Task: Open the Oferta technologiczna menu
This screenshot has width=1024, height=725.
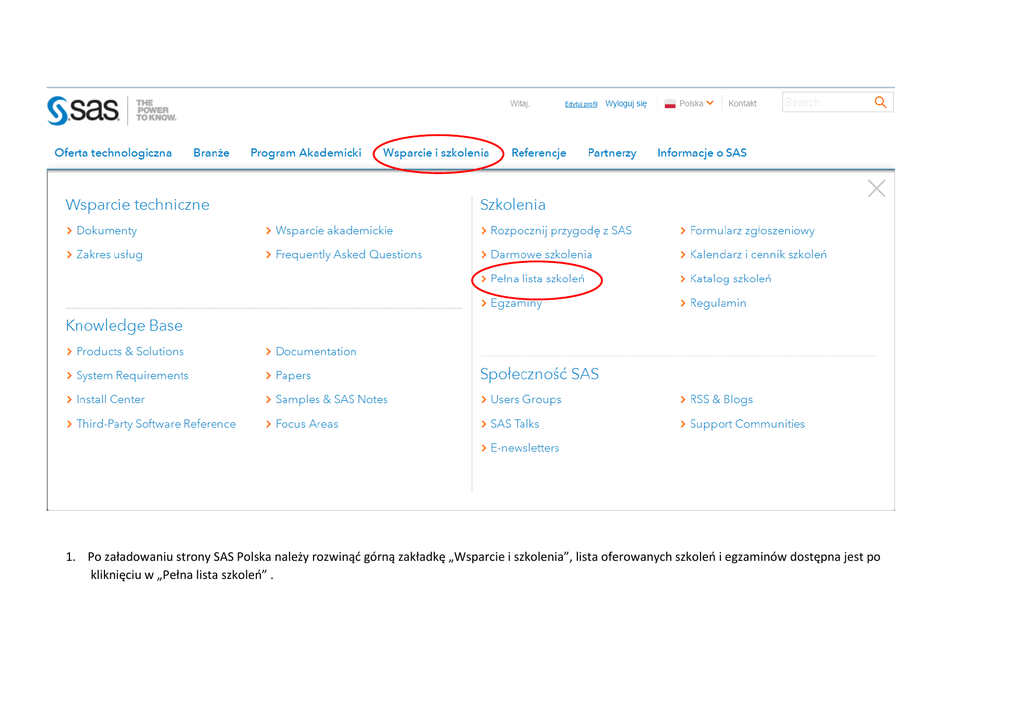Action: coord(113,153)
